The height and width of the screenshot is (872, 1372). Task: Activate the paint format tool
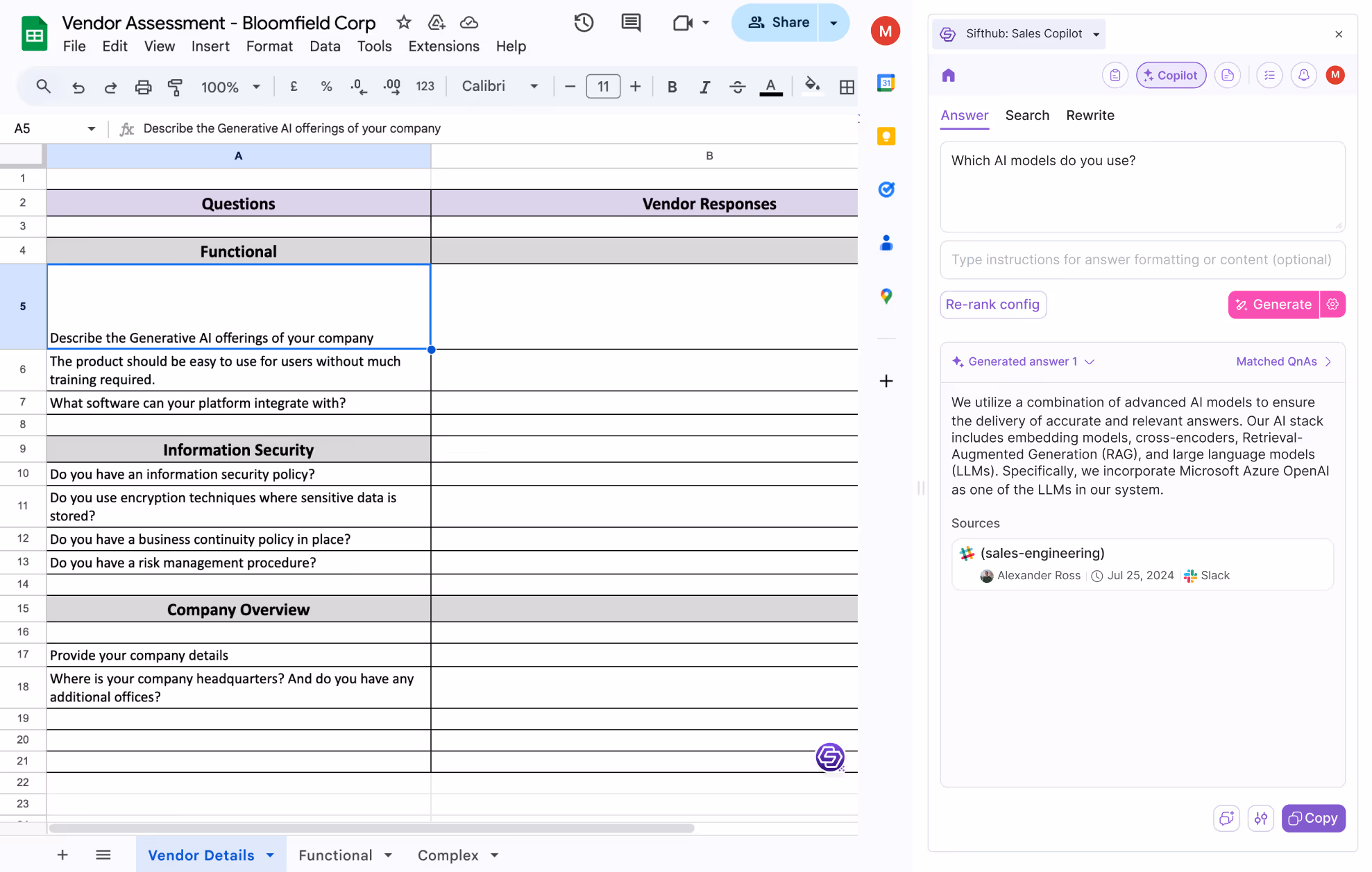pyautogui.click(x=175, y=87)
